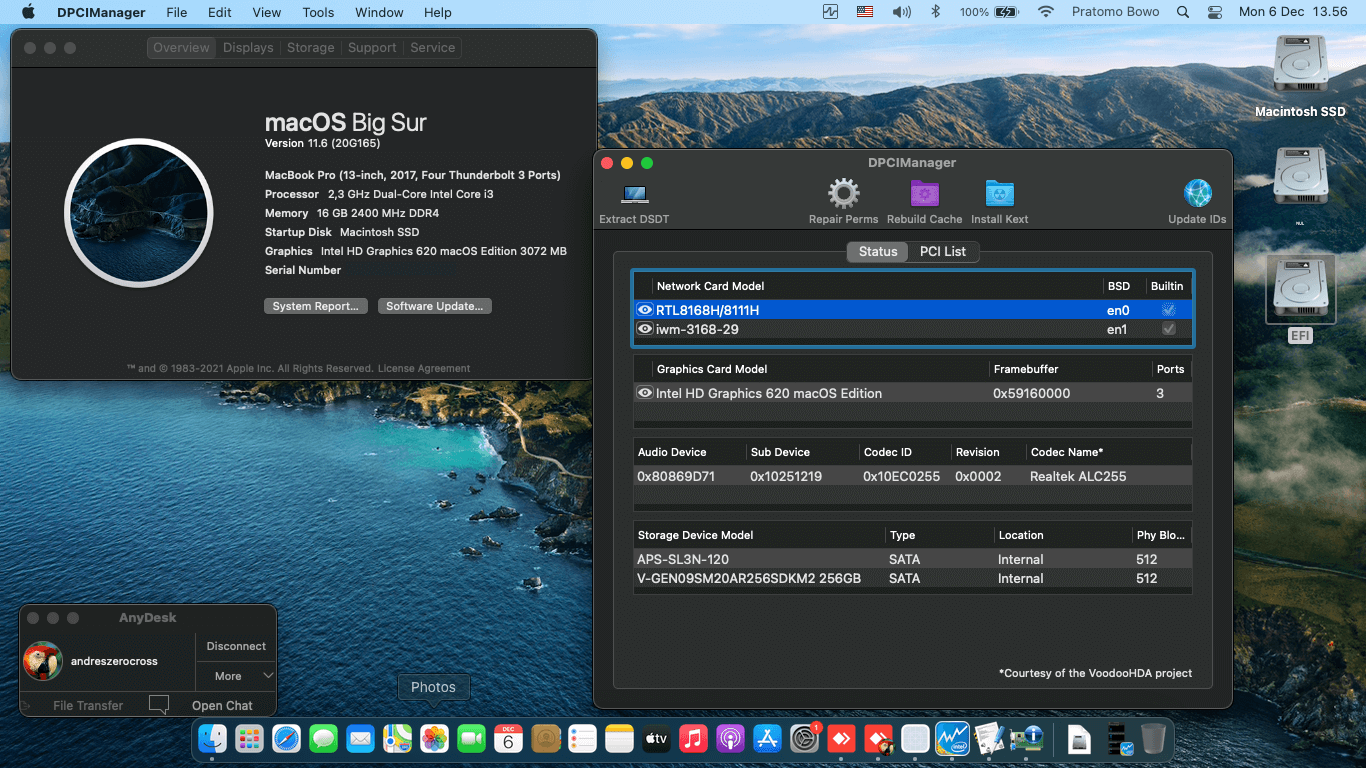Open Notes from the dock
The image size is (1366, 768).
[619, 738]
